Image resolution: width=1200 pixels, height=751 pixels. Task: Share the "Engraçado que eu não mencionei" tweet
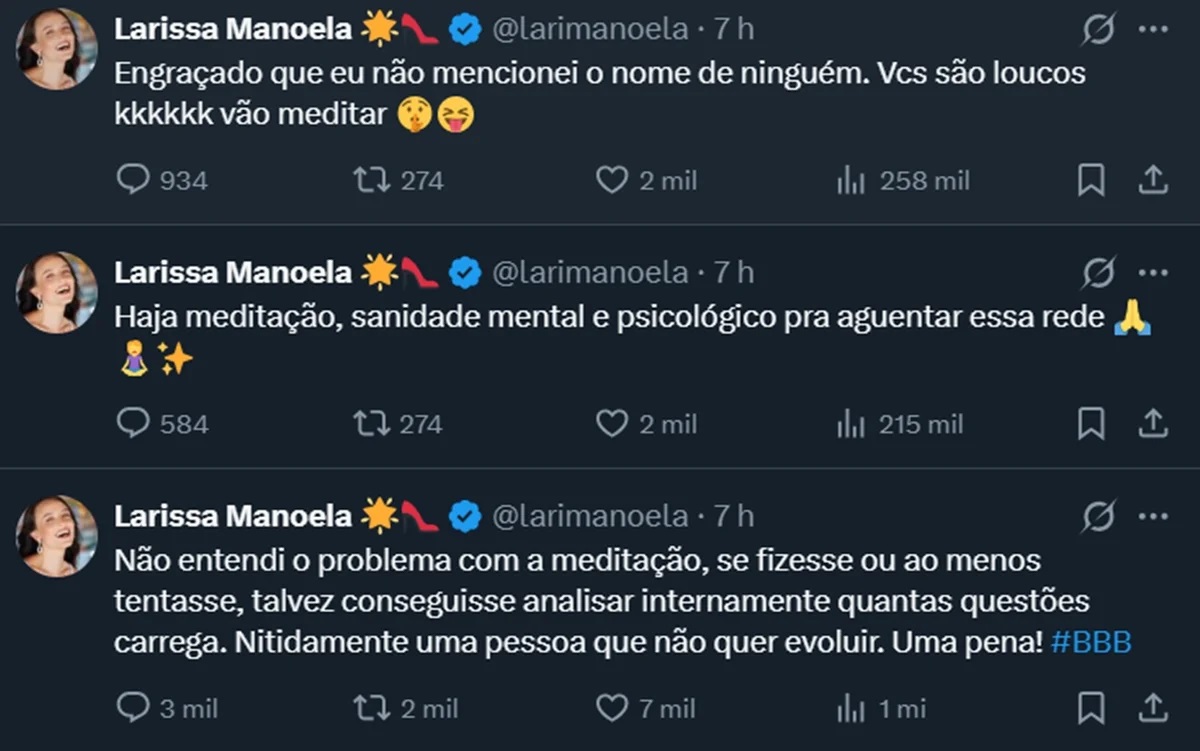(x=1153, y=180)
